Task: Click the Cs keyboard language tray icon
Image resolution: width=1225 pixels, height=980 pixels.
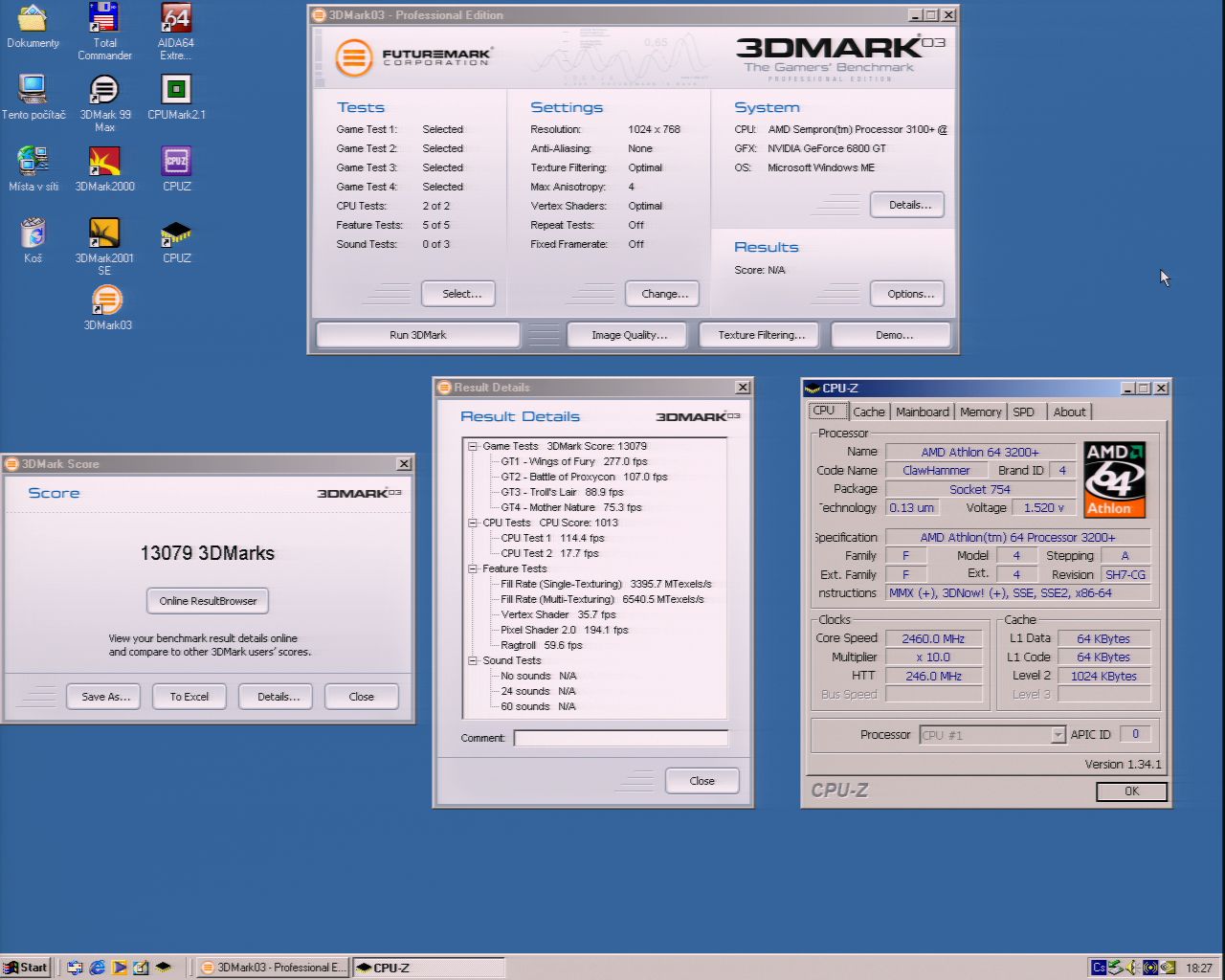Action: coord(1099,968)
